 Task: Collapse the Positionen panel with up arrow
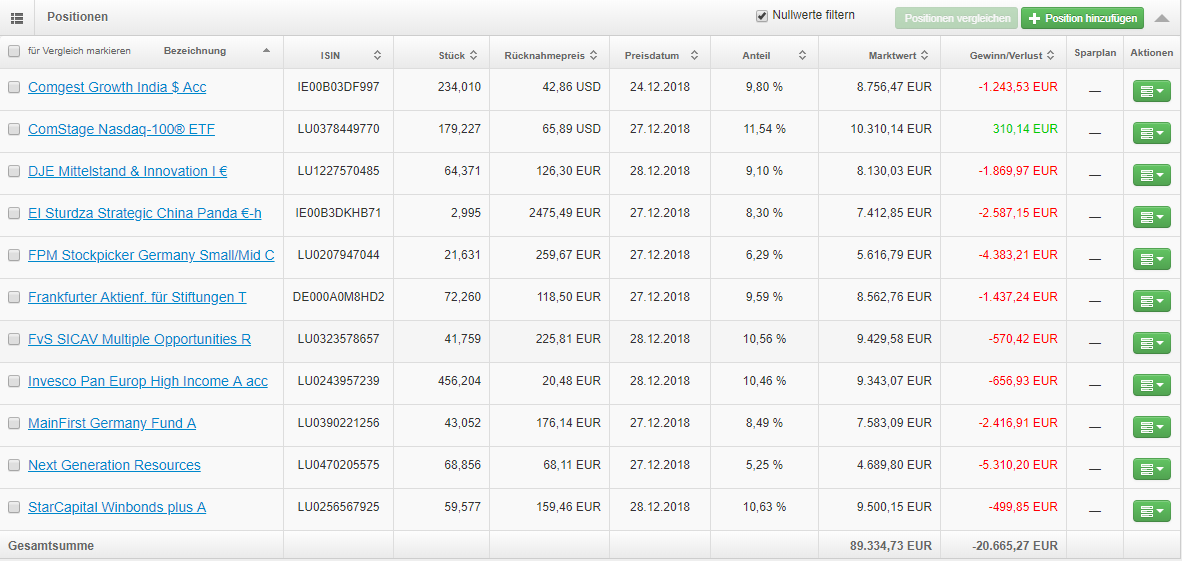(x=1162, y=18)
